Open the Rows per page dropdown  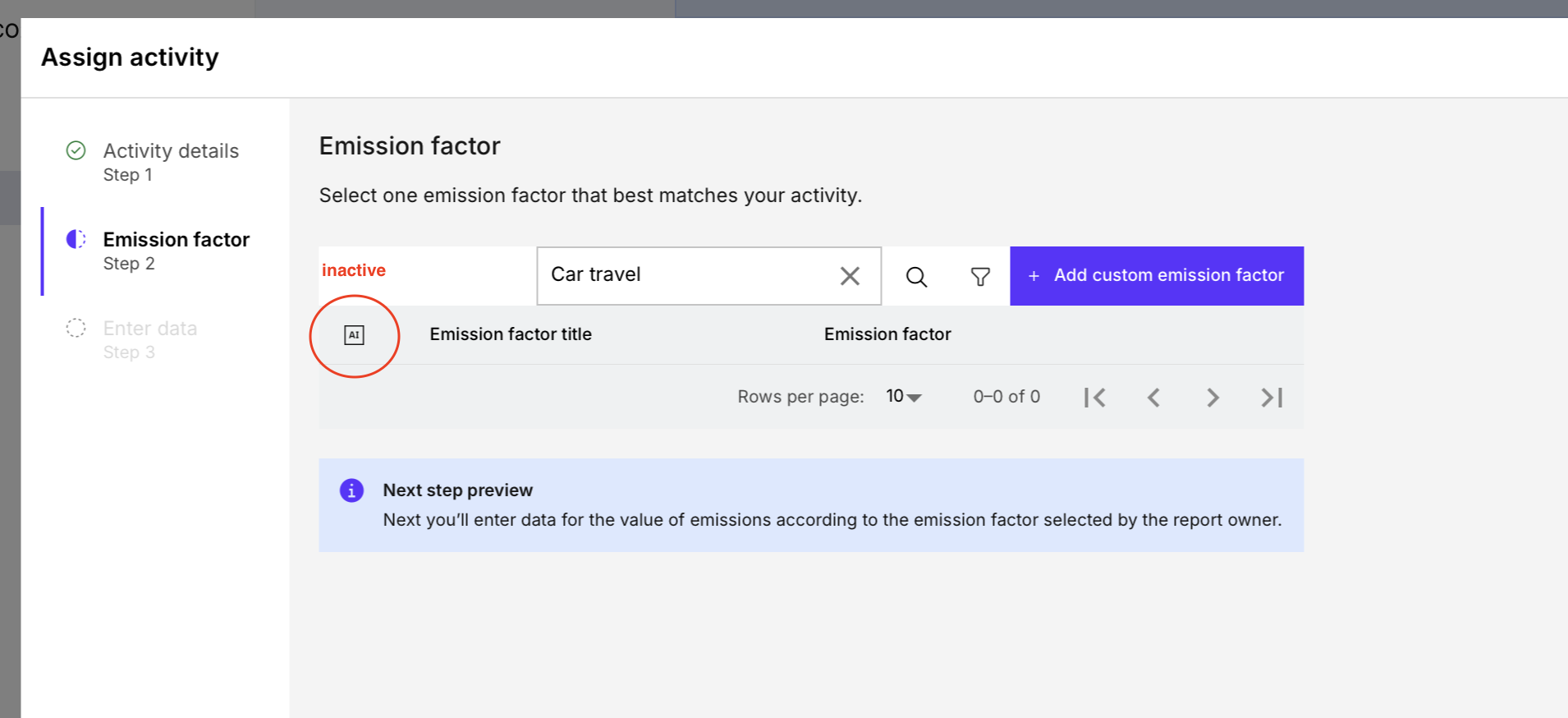coord(904,397)
